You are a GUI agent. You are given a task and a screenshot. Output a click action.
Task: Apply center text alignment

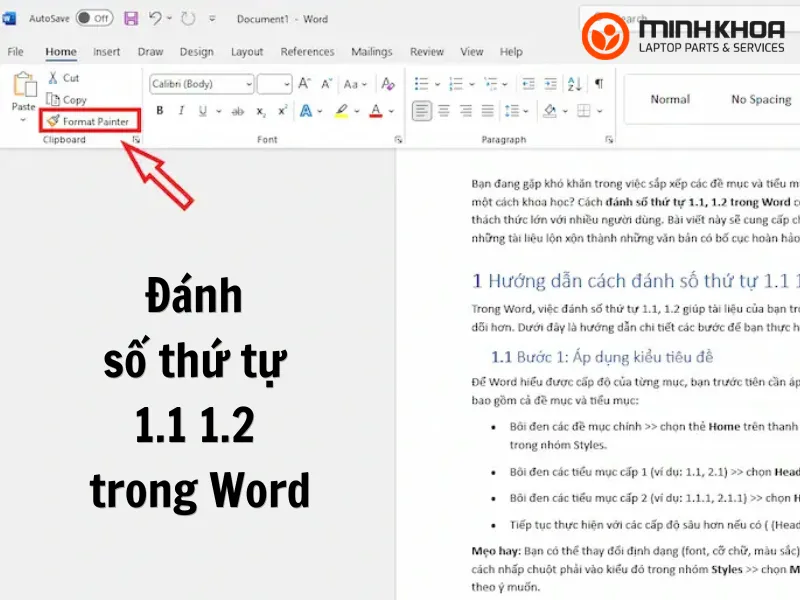tap(443, 110)
